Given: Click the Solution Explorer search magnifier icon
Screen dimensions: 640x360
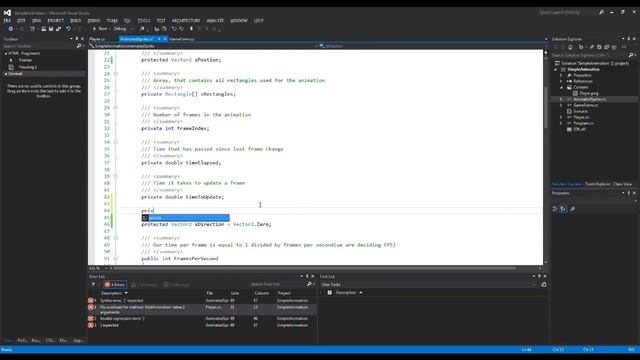Looking at the screenshot, I should pyautogui.click(x=631, y=55).
